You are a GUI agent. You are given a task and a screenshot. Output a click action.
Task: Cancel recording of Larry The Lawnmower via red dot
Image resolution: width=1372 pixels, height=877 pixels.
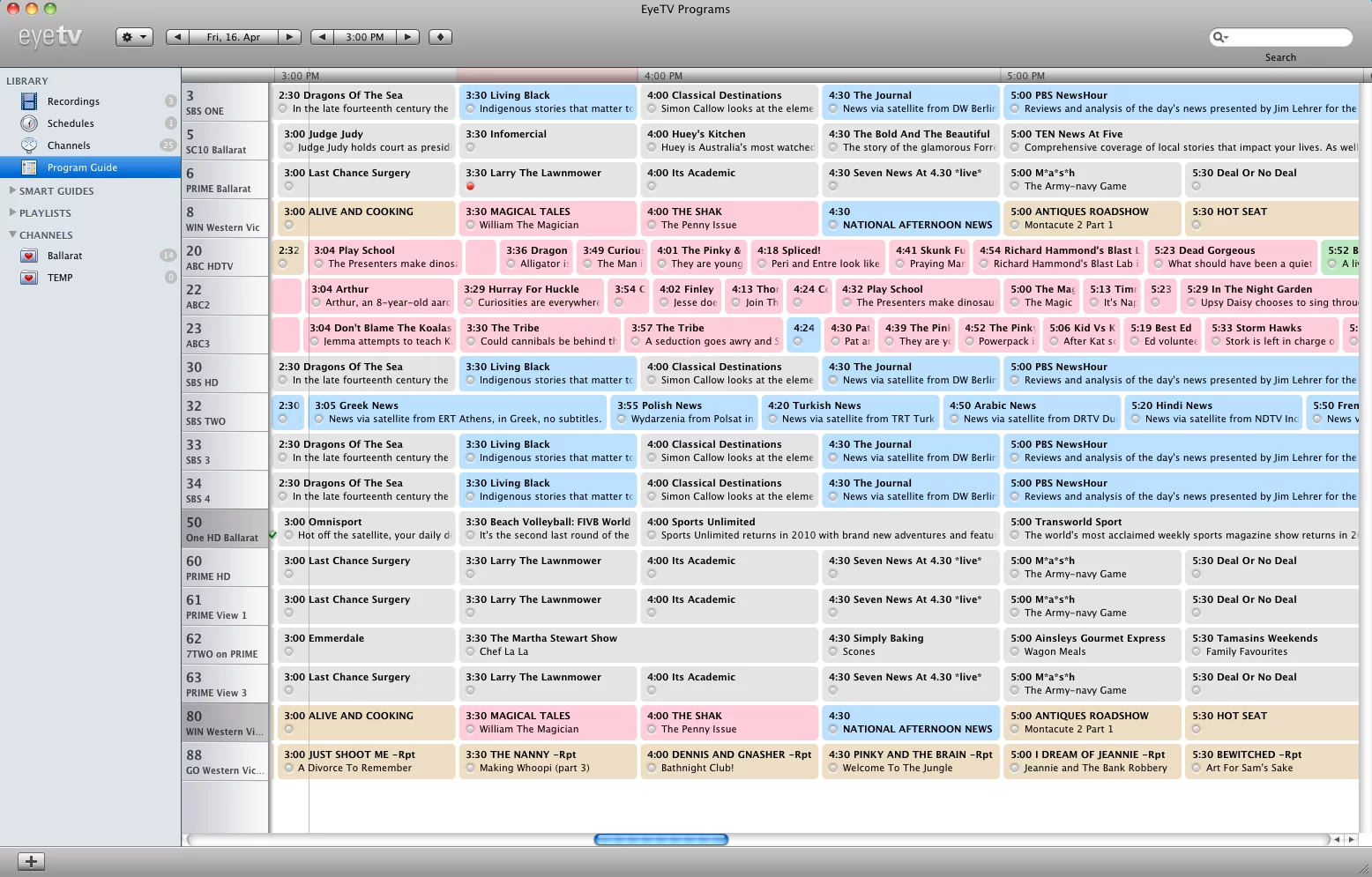(x=471, y=187)
